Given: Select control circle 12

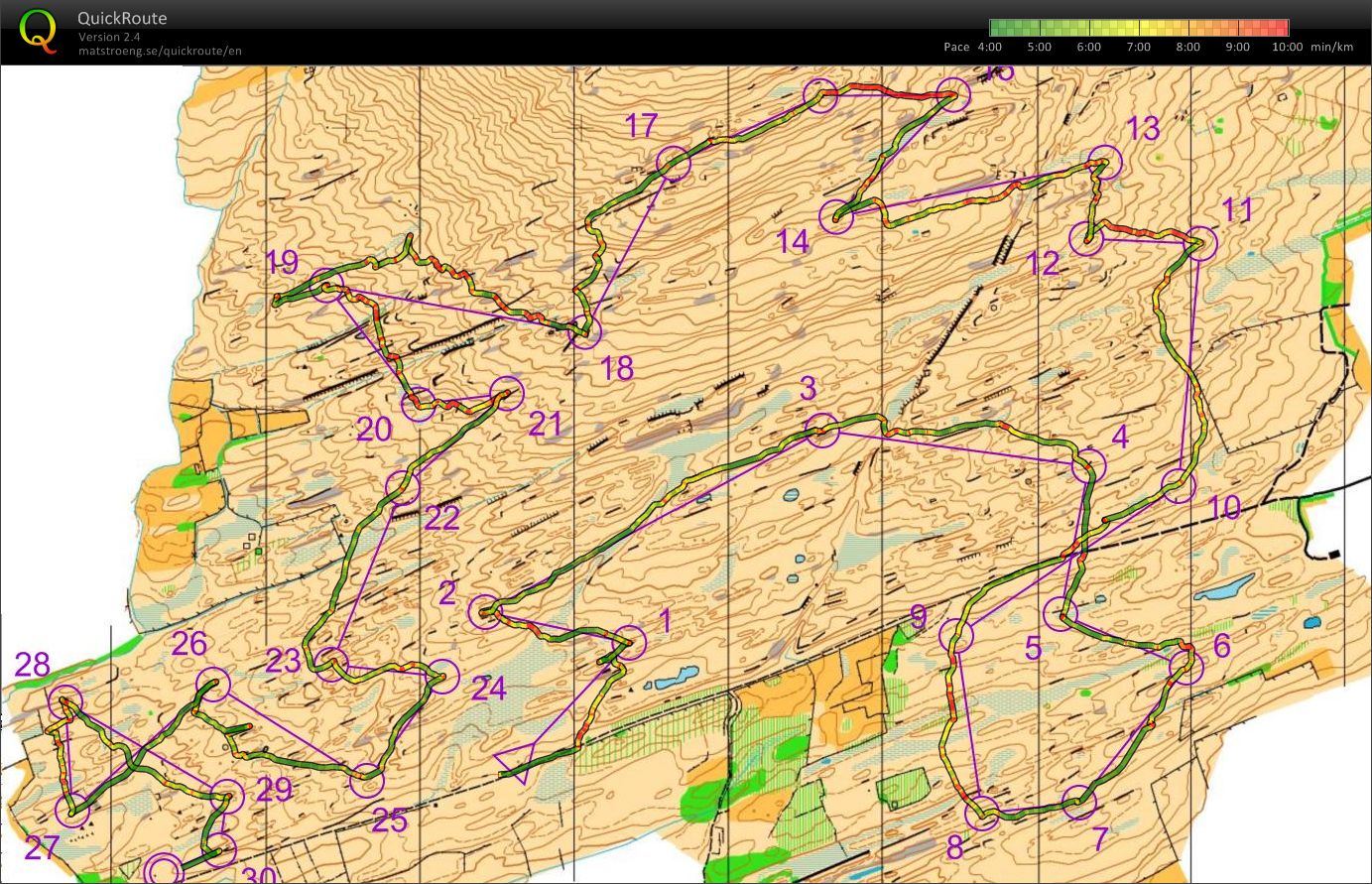Looking at the screenshot, I should (x=1087, y=239).
